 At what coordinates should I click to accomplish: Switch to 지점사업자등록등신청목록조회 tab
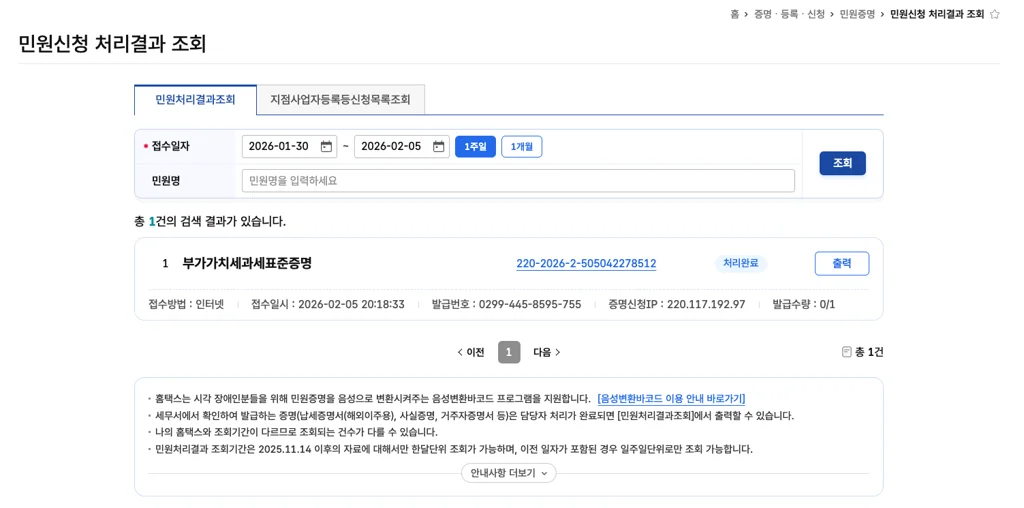tap(340, 100)
